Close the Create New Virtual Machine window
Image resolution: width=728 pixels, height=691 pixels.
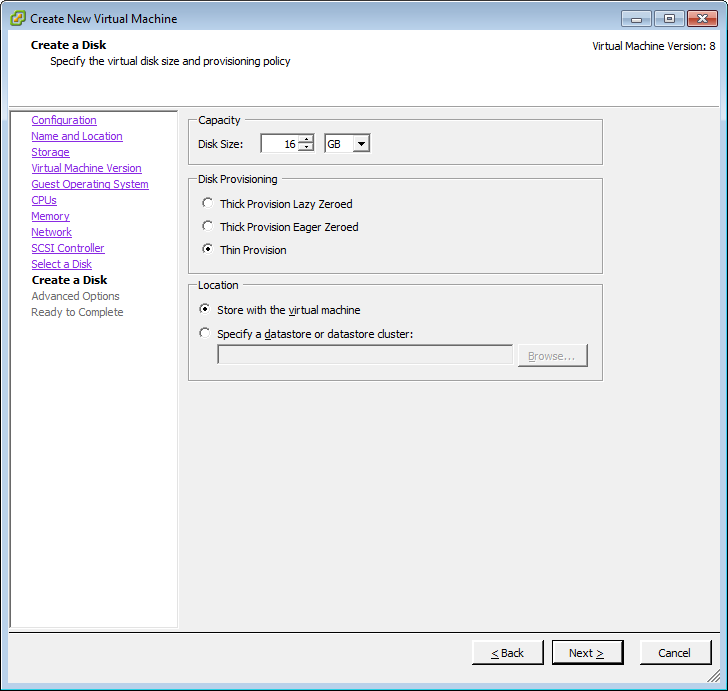click(703, 19)
